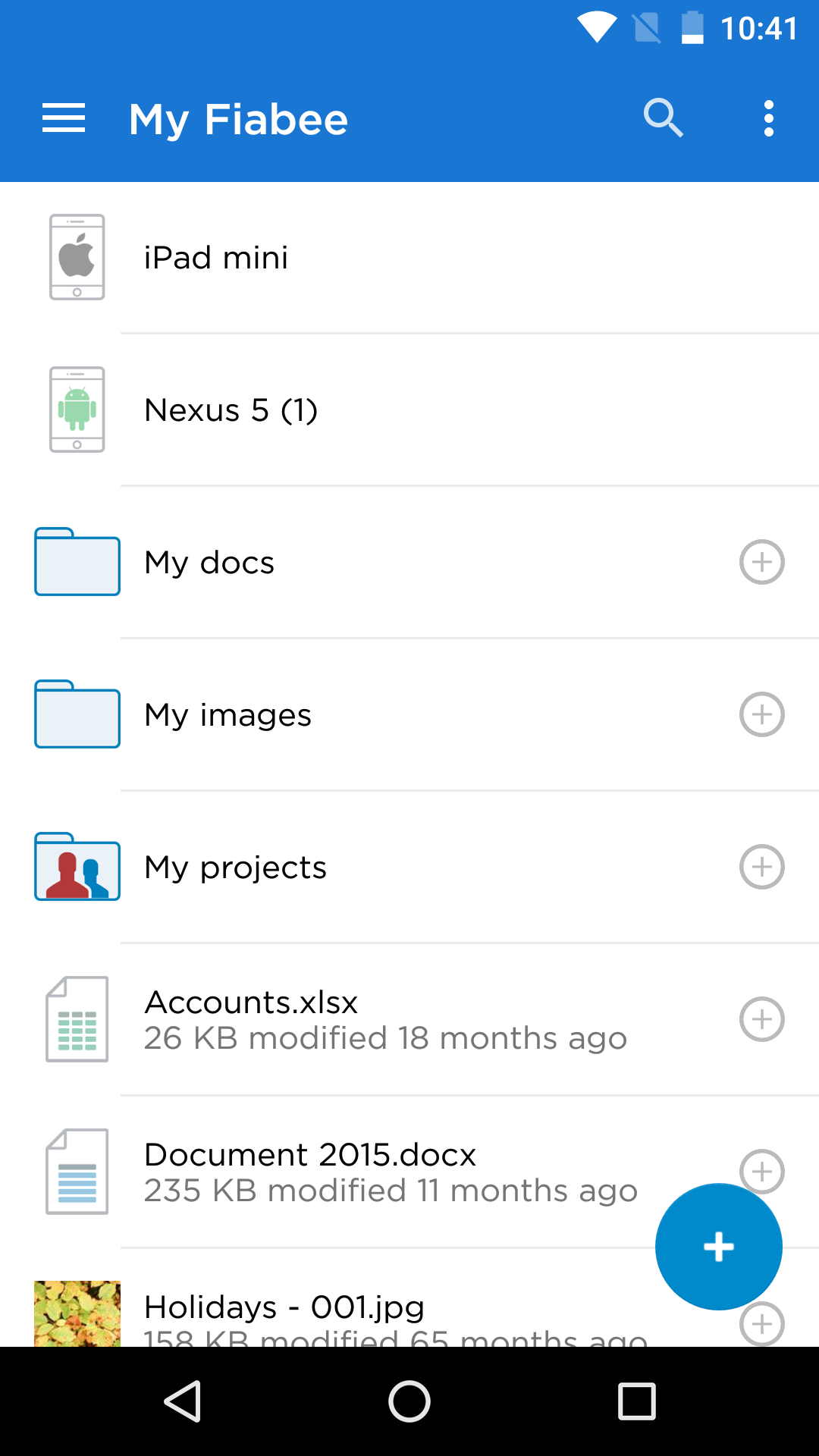Open the Holidays - 001.jpg thumbnail
The image size is (819, 1456).
(x=77, y=1313)
